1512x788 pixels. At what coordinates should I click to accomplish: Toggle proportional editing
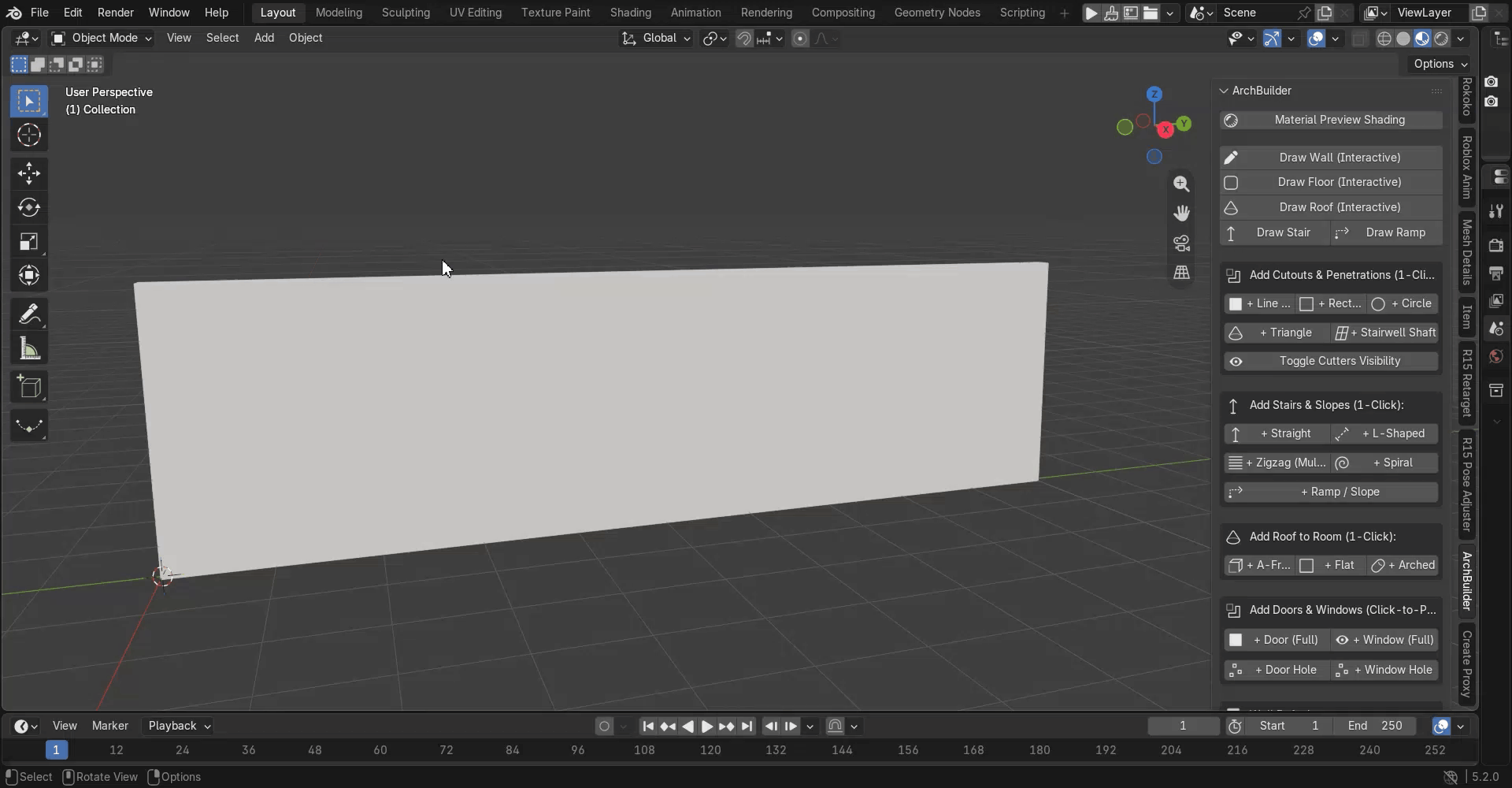[x=800, y=39]
